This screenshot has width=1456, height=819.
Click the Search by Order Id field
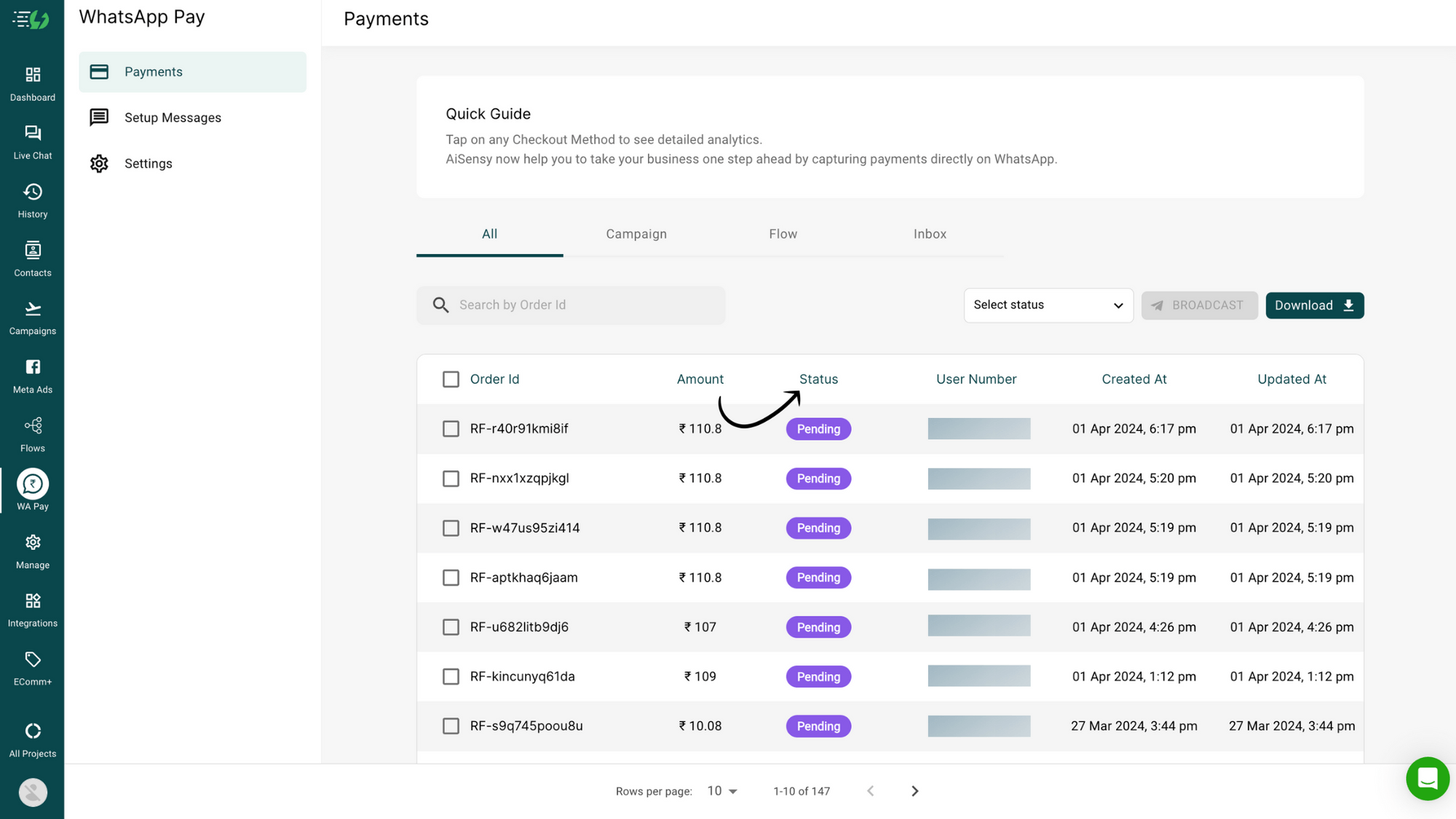[571, 305]
